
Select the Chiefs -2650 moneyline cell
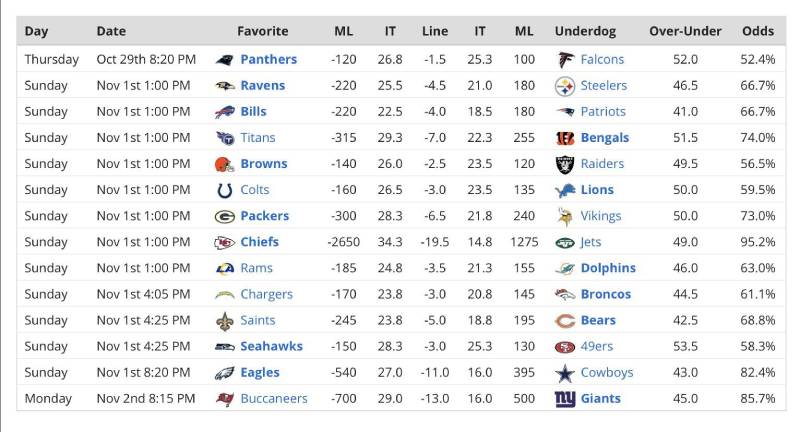pyautogui.click(x=343, y=242)
